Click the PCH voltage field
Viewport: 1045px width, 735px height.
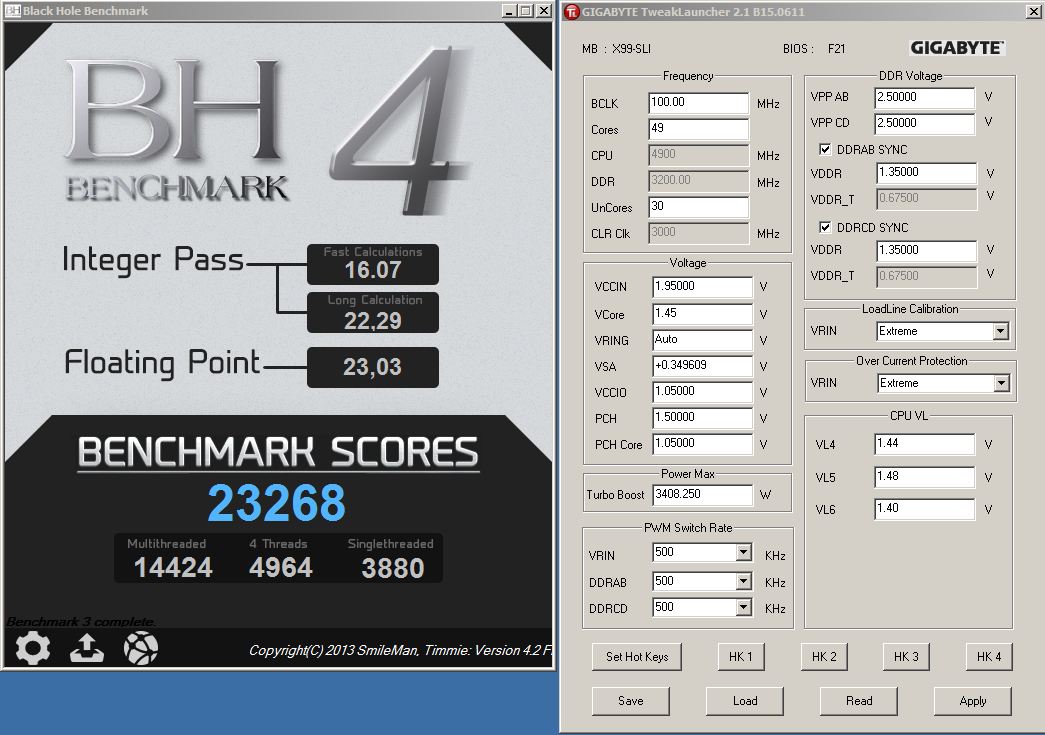(x=702, y=418)
